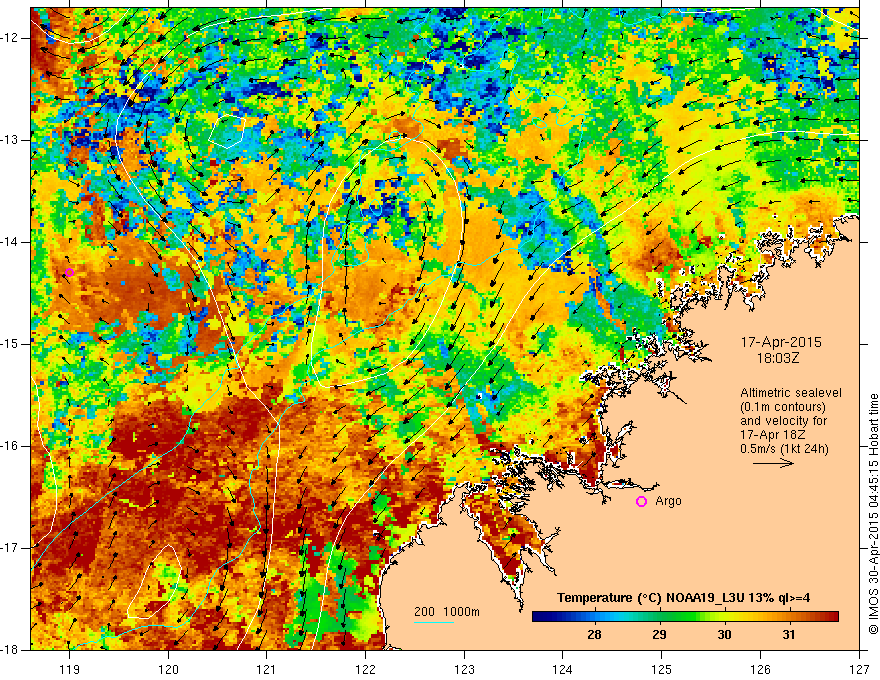Screen dimensions: 880x680
Task: Click the '-18' latitude axis label
Action: pyautogui.click(x=10, y=650)
